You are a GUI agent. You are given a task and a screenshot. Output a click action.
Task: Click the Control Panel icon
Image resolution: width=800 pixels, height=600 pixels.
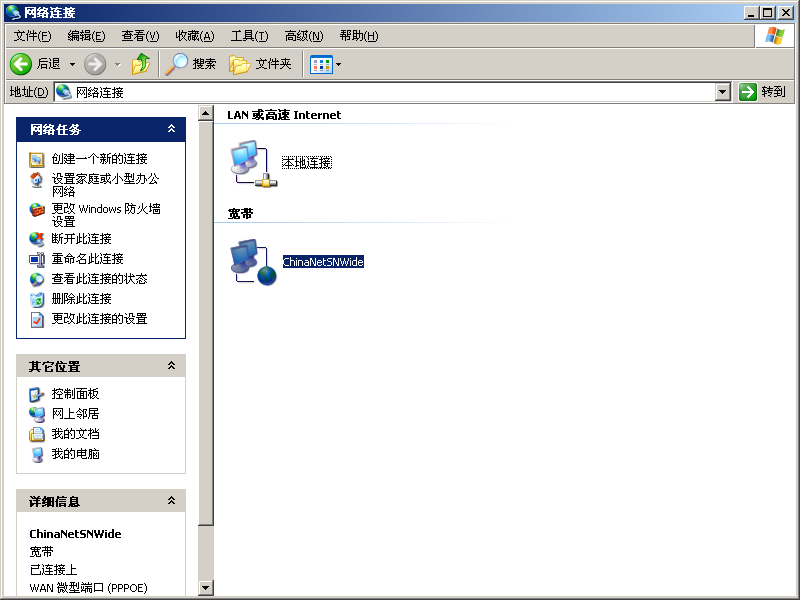point(37,394)
